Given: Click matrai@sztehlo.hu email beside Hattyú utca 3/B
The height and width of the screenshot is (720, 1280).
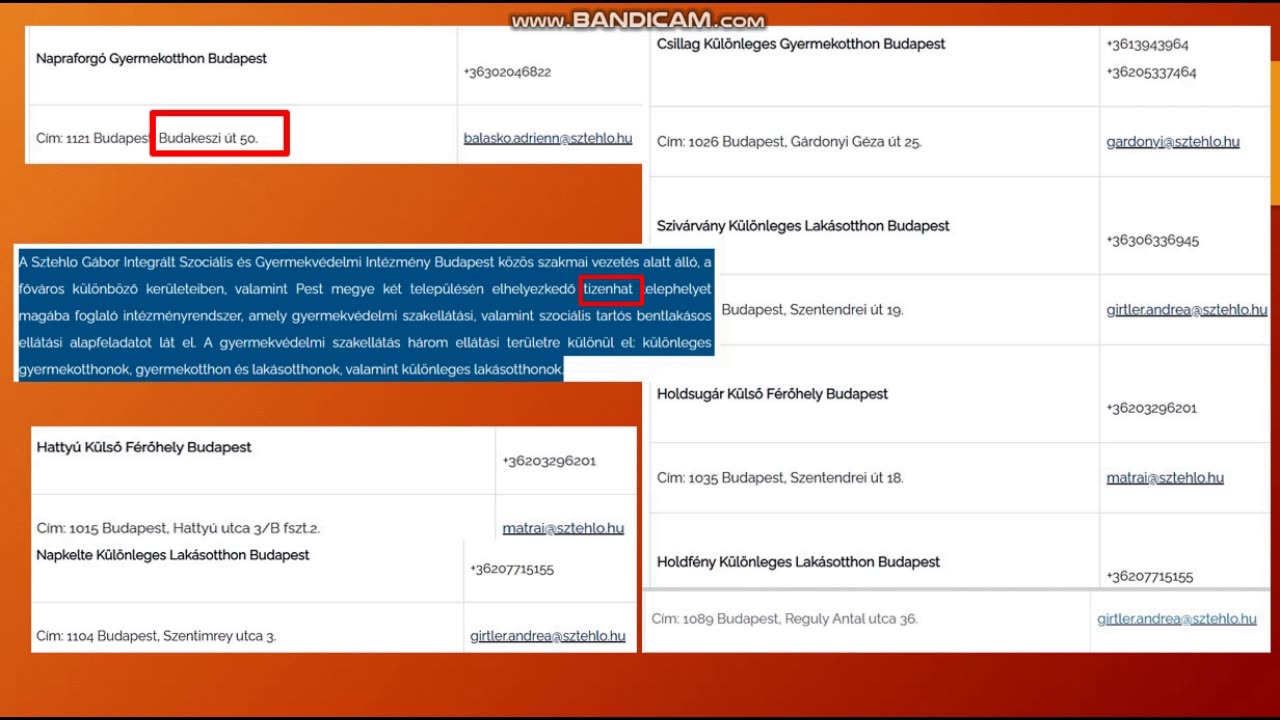Looking at the screenshot, I should [x=563, y=528].
